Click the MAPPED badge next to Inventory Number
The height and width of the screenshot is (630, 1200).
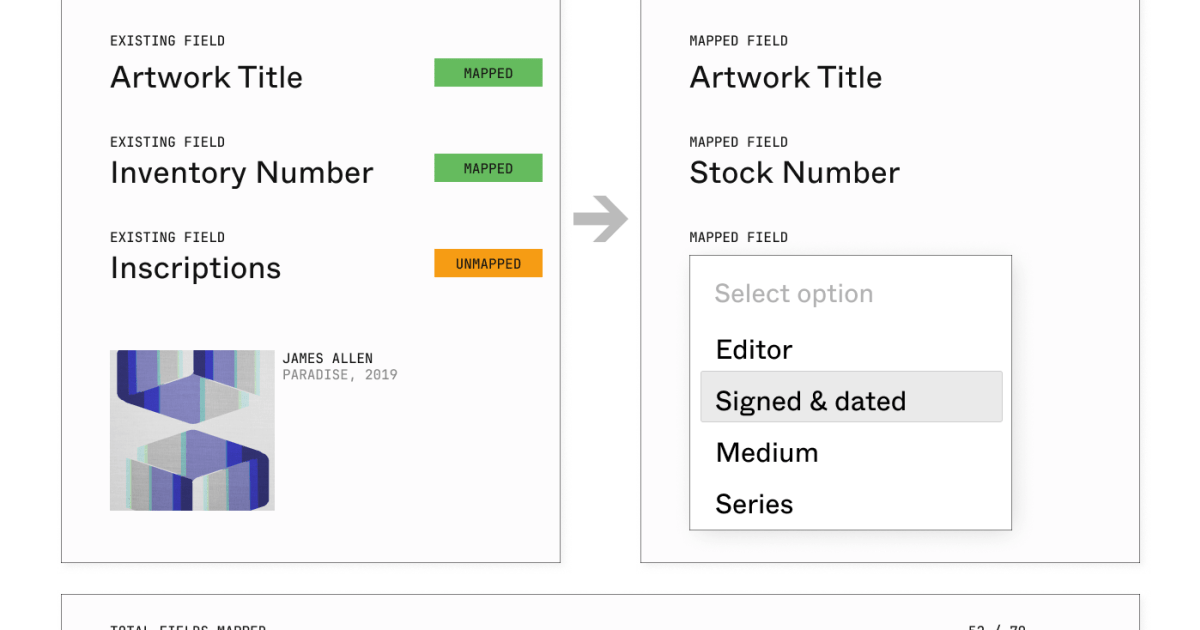click(x=488, y=168)
